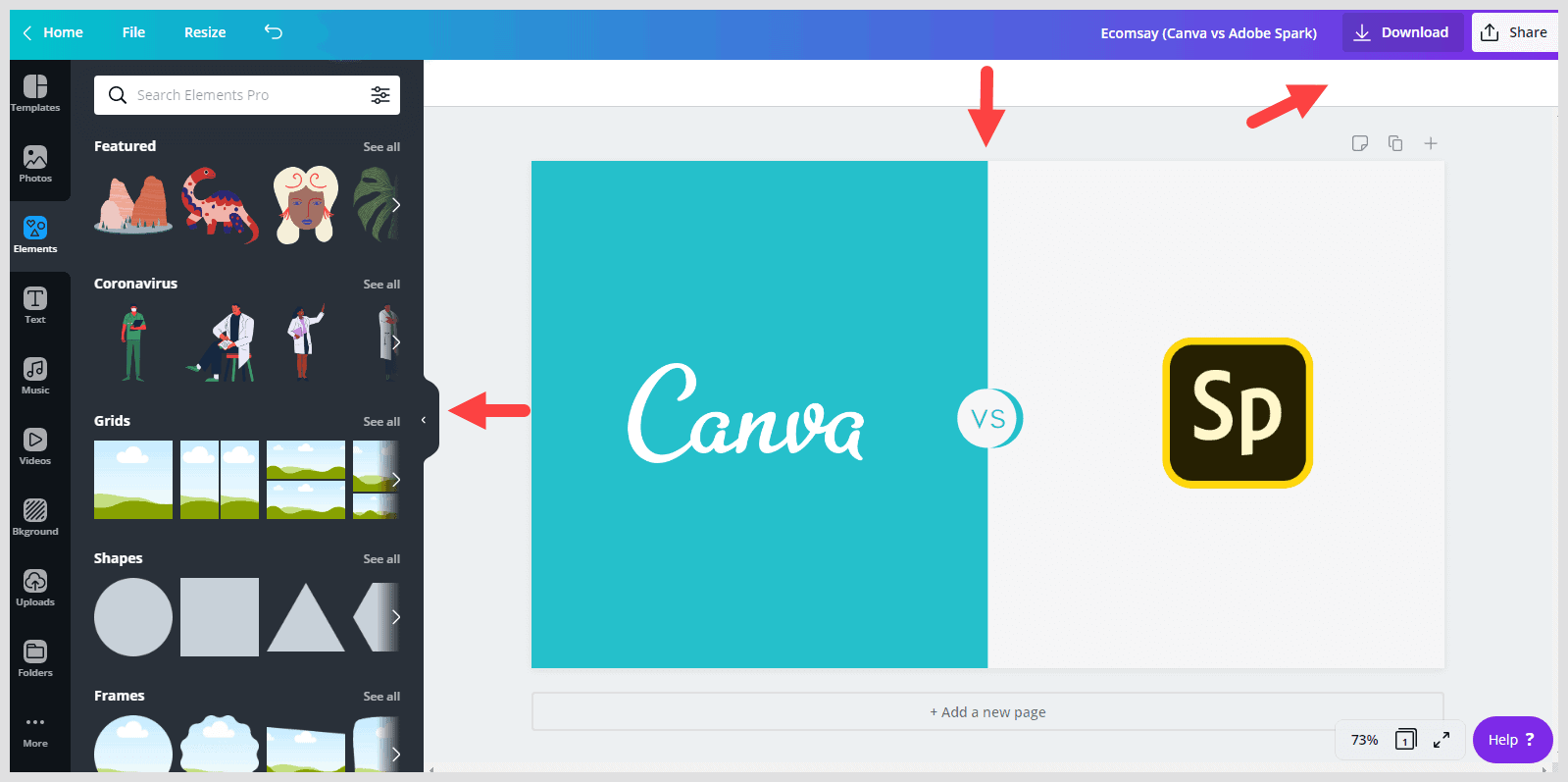This screenshot has height=782, width=1568.
Task: Go back to Home
Action: tap(53, 32)
